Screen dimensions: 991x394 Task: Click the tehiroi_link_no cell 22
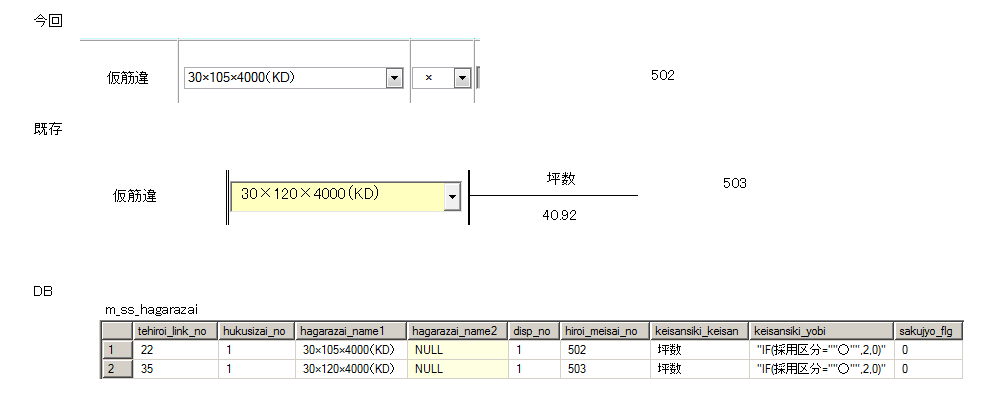pyautogui.click(x=176, y=350)
